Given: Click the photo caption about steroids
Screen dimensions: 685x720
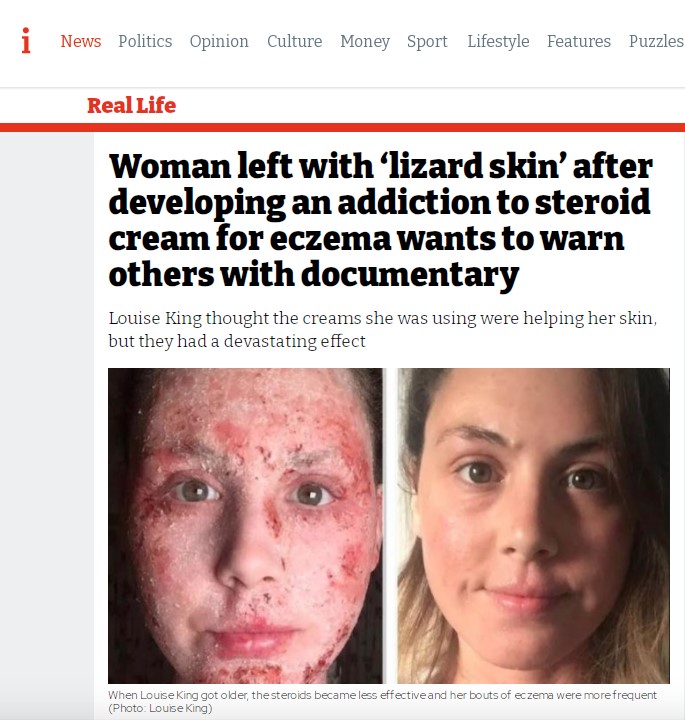Looking at the screenshot, I should (x=382, y=695).
